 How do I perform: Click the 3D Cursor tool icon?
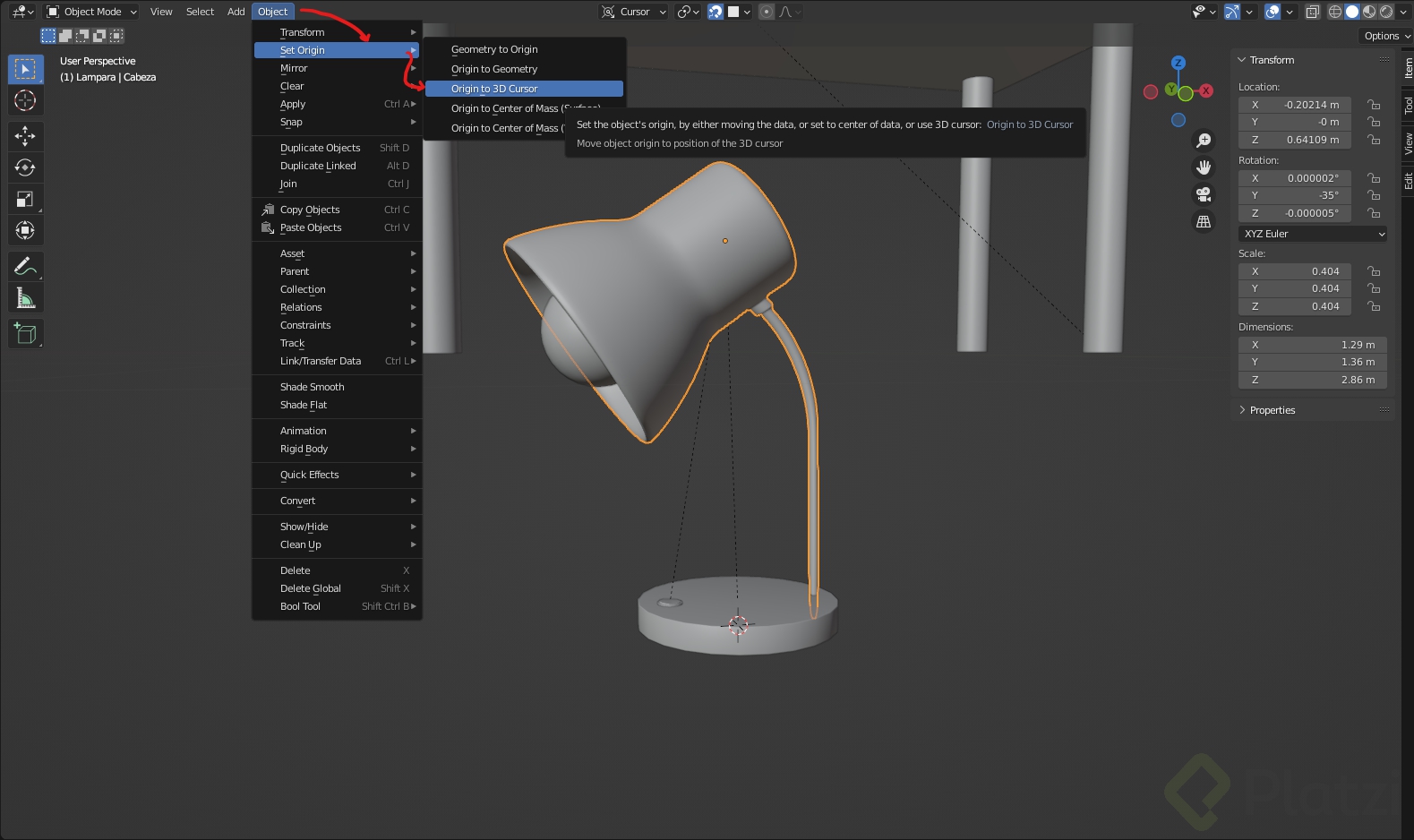click(25, 100)
